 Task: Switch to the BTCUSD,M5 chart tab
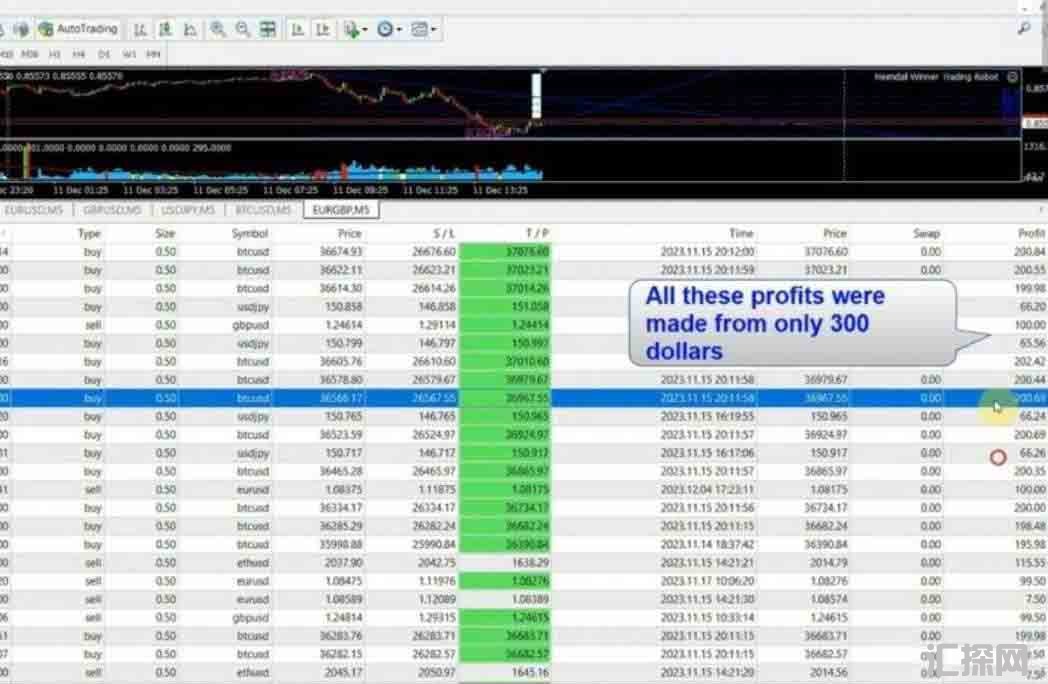pos(262,210)
